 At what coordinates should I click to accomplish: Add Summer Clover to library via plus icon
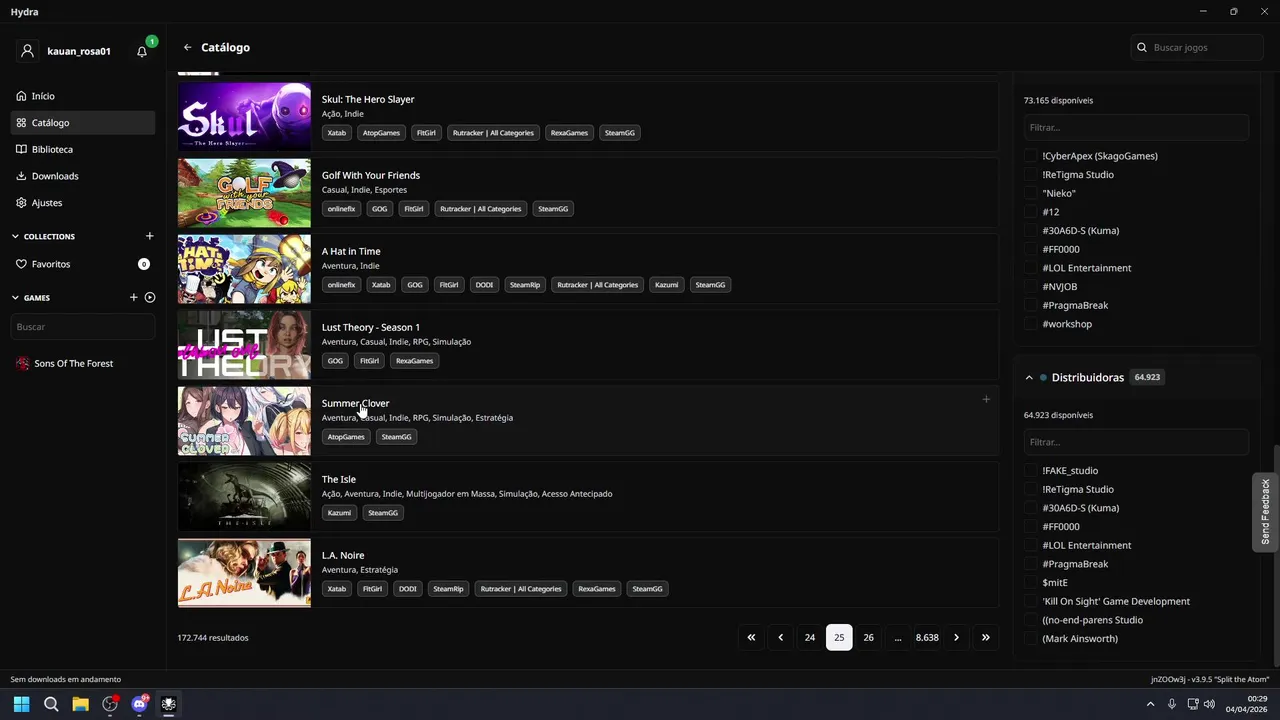(x=986, y=399)
